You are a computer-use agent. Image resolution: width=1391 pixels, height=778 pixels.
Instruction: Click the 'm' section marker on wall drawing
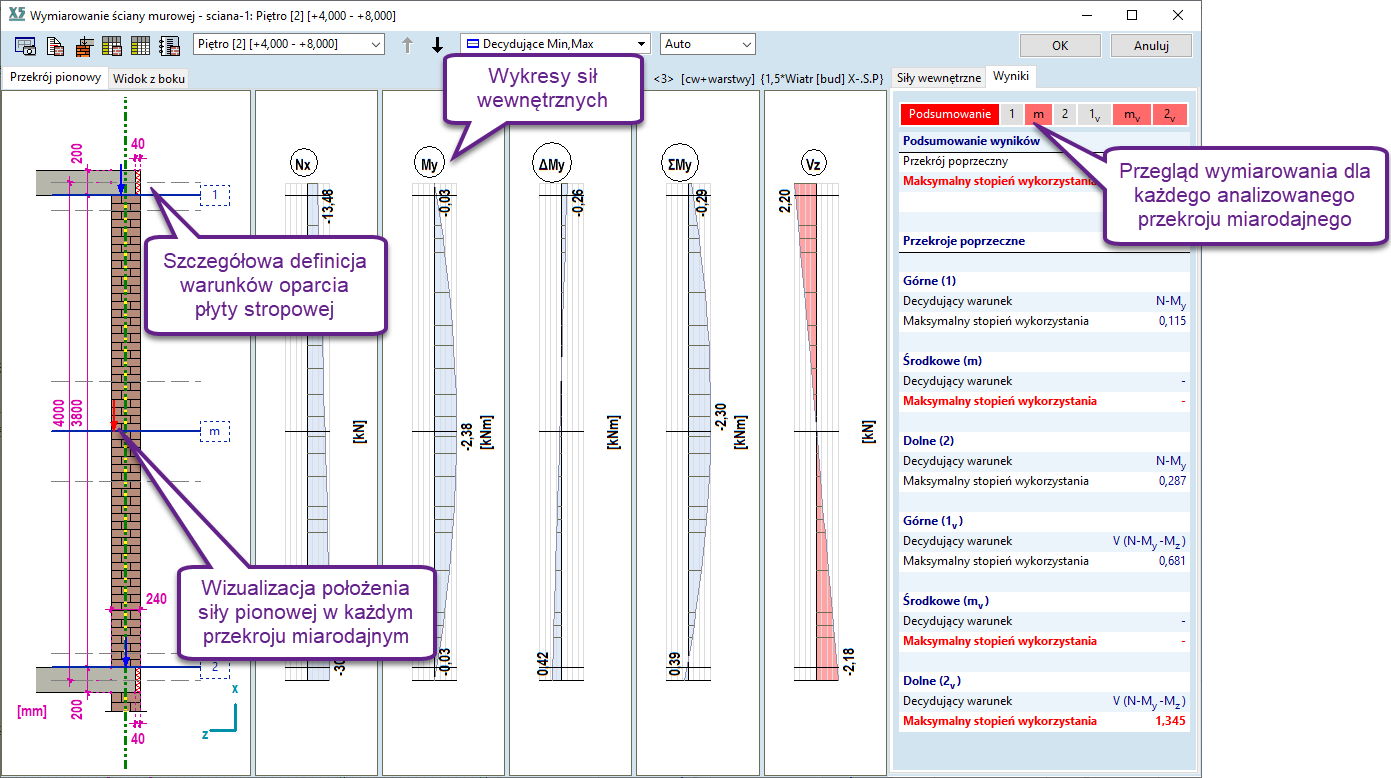[214, 431]
